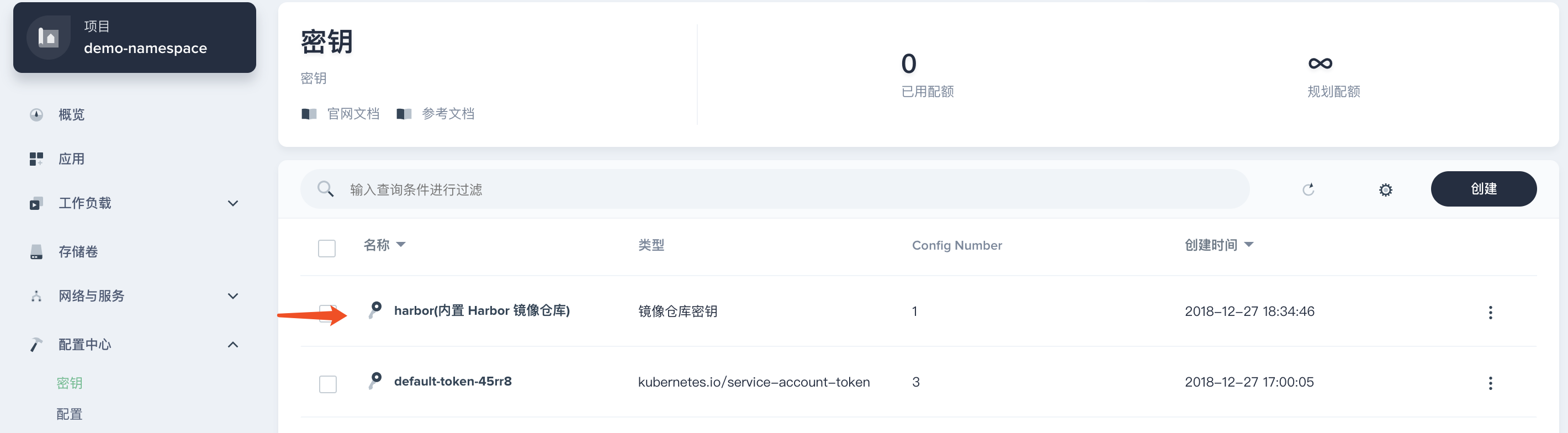Click the Config Number column header
Screen dimensions: 1568x433
957,245
